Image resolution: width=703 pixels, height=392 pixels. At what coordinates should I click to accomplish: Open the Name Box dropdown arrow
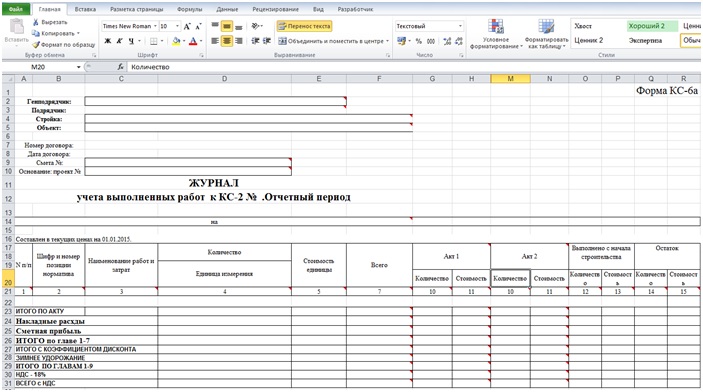[78, 67]
